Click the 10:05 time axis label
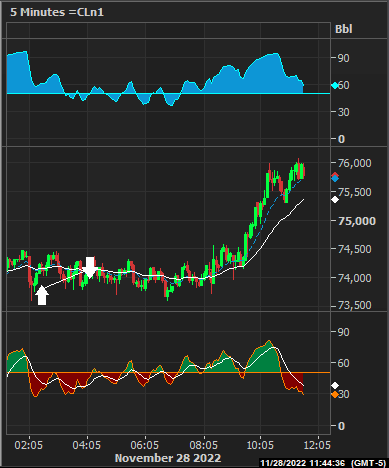This screenshot has height=468, width=389. (x=260, y=445)
